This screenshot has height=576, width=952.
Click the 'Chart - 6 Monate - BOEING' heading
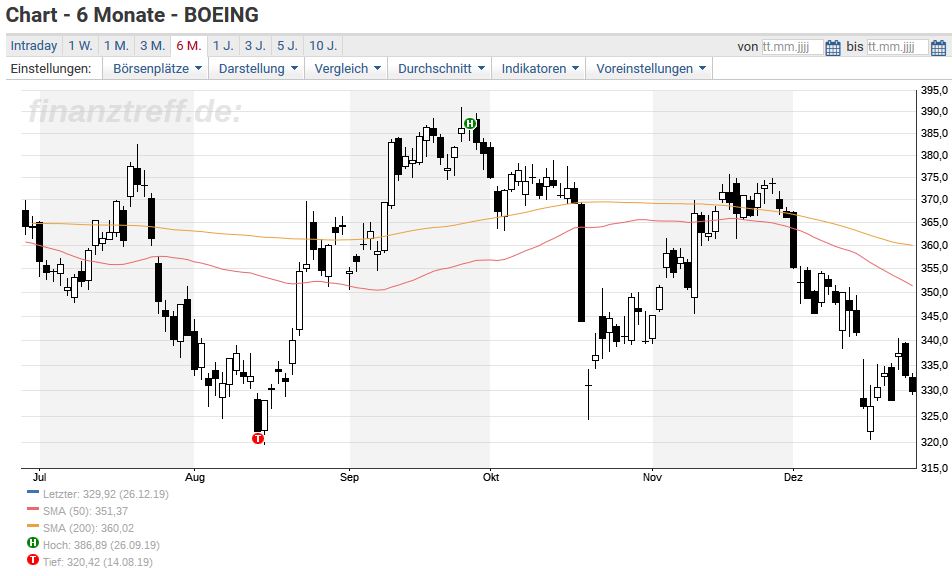point(132,15)
